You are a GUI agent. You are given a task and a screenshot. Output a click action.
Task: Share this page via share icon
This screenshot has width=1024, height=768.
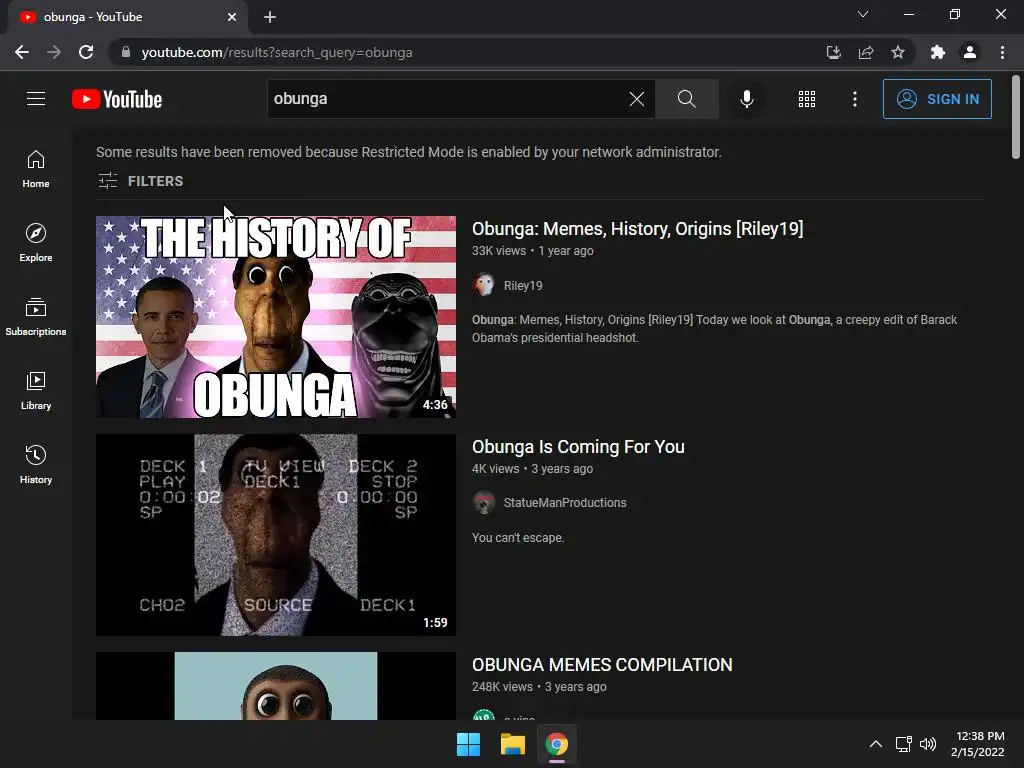866,52
